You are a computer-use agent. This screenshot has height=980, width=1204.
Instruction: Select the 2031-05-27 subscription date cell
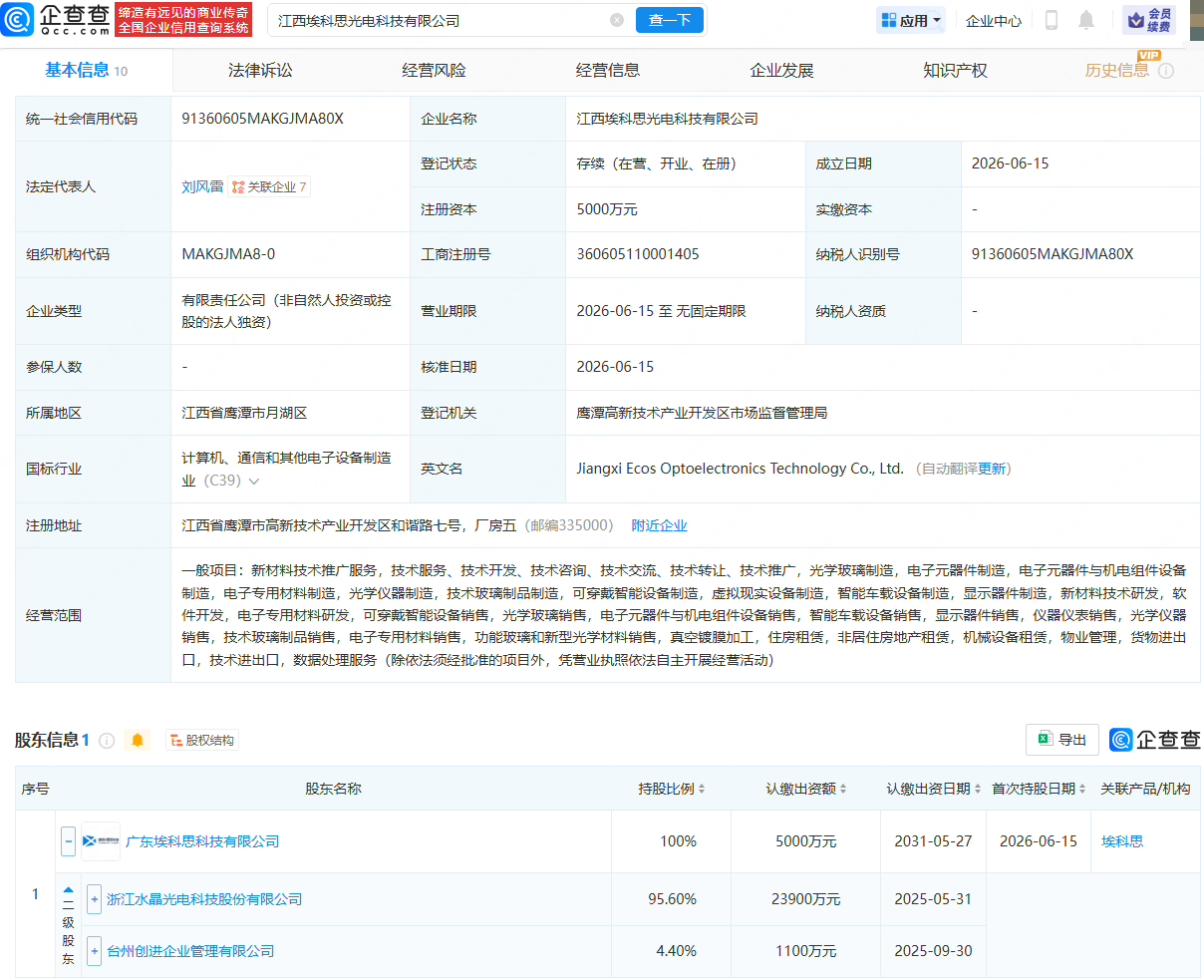tap(933, 841)
